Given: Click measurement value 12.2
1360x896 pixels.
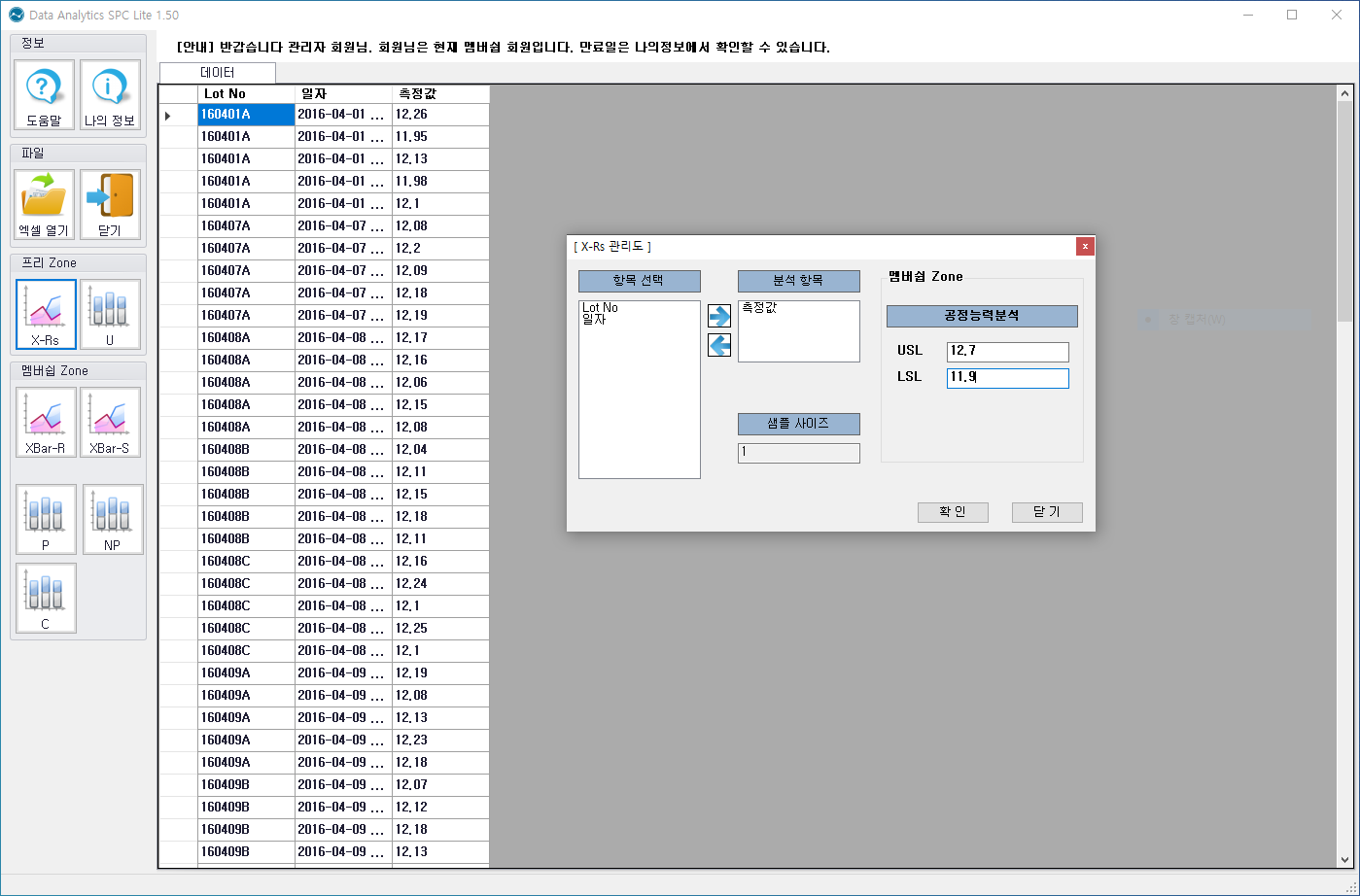Looking at the screenshot, I should tap(440, 249).
